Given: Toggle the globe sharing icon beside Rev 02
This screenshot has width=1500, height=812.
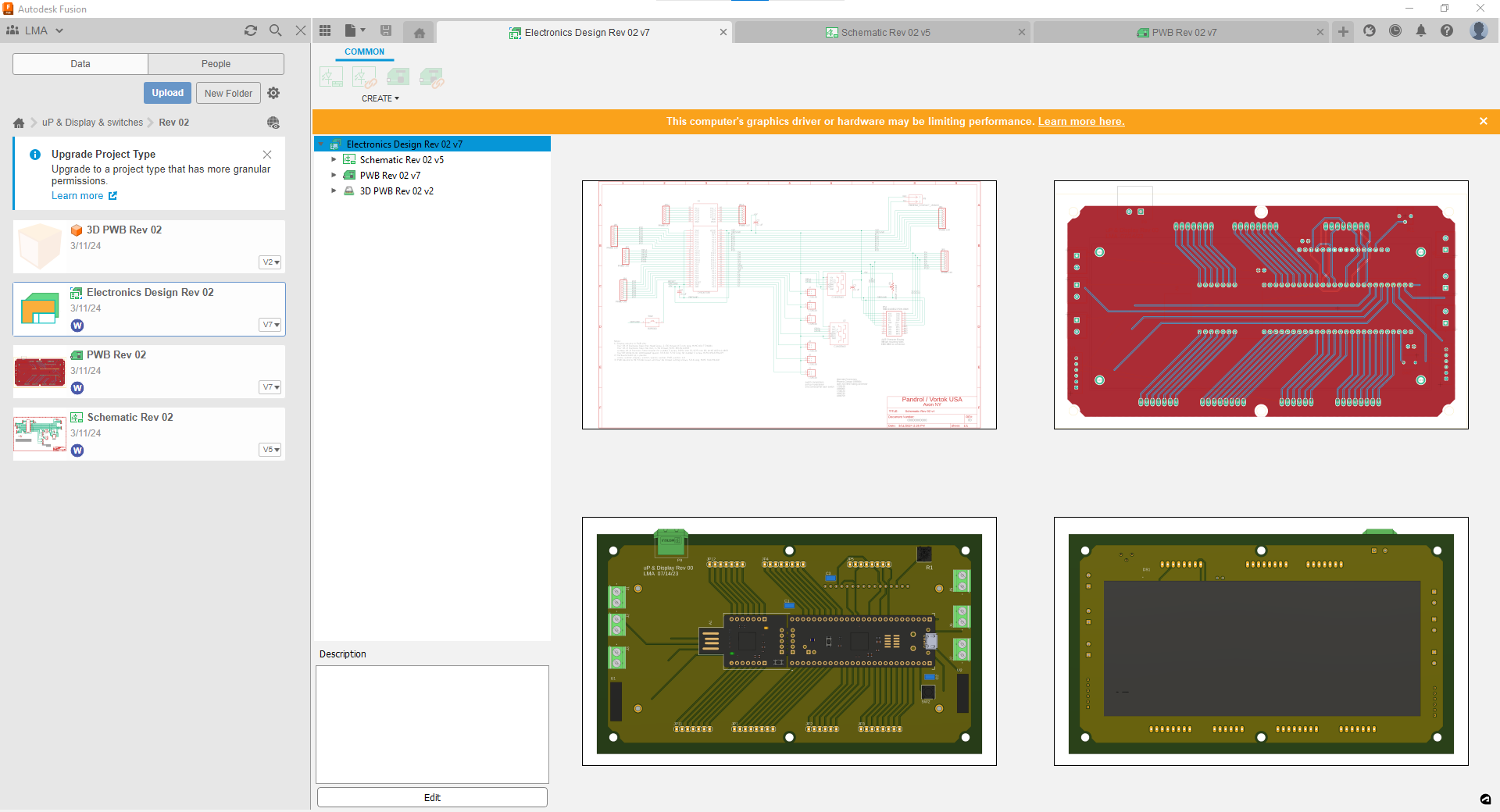Looking at the screenshot, I should 273,123.
